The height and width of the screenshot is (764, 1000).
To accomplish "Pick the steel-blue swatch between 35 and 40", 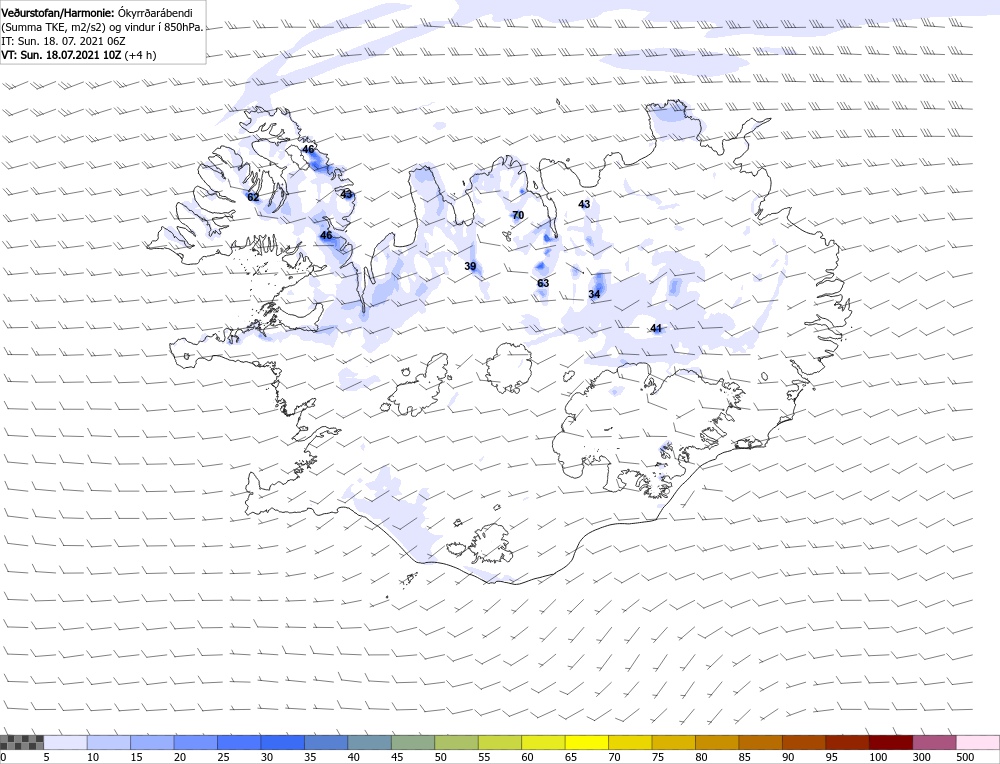I will click(x=326, y=742).
